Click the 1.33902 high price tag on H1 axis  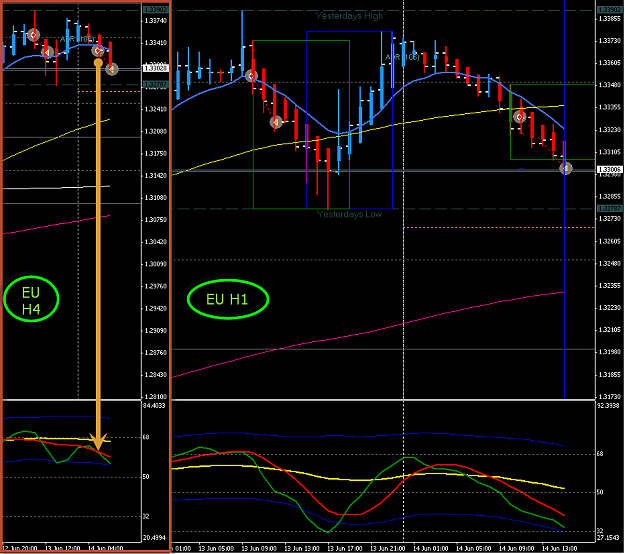point(609,10)
